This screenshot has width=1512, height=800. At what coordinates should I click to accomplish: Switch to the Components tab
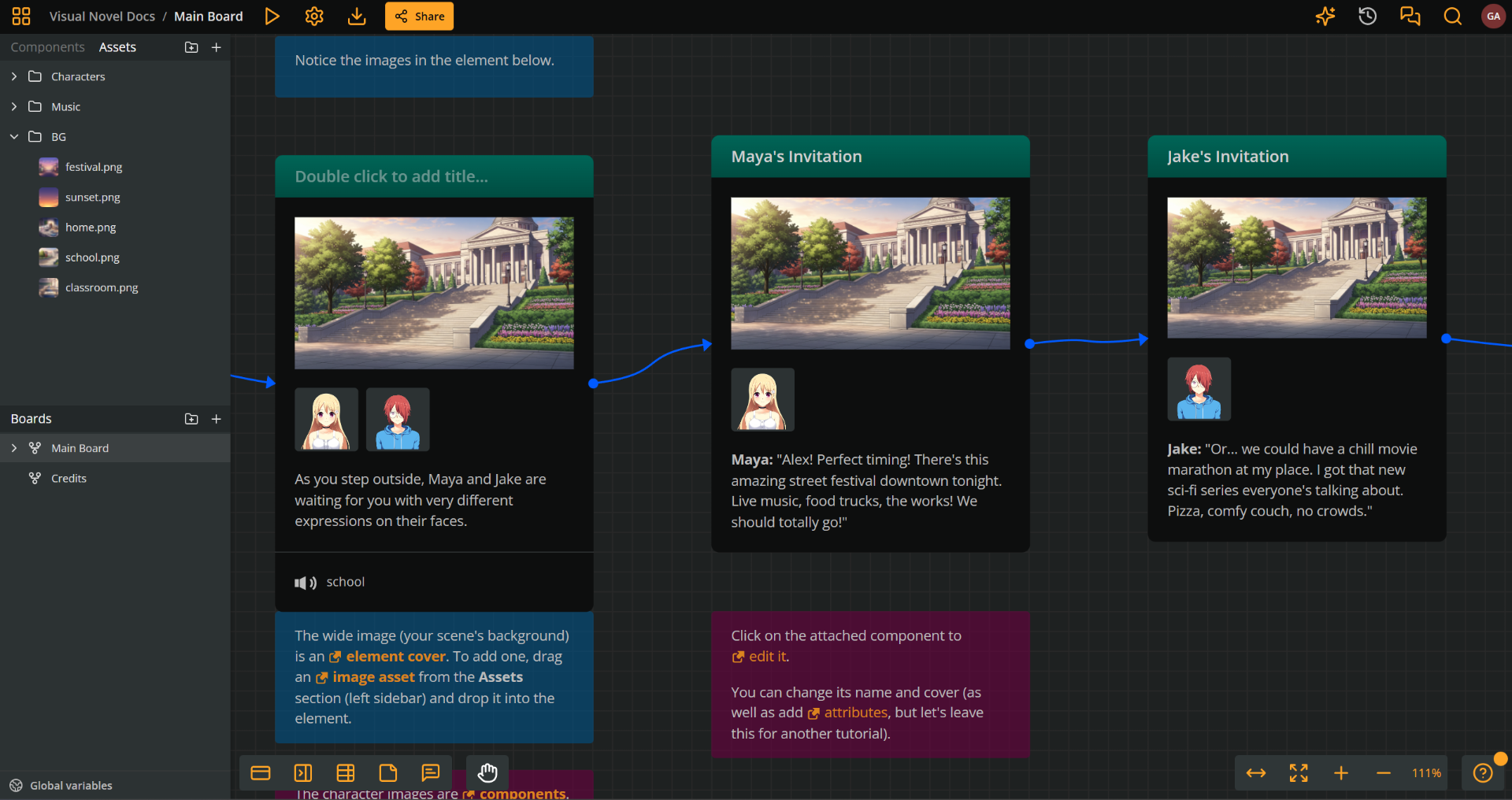pyautogui.click(x=47, y=47)
